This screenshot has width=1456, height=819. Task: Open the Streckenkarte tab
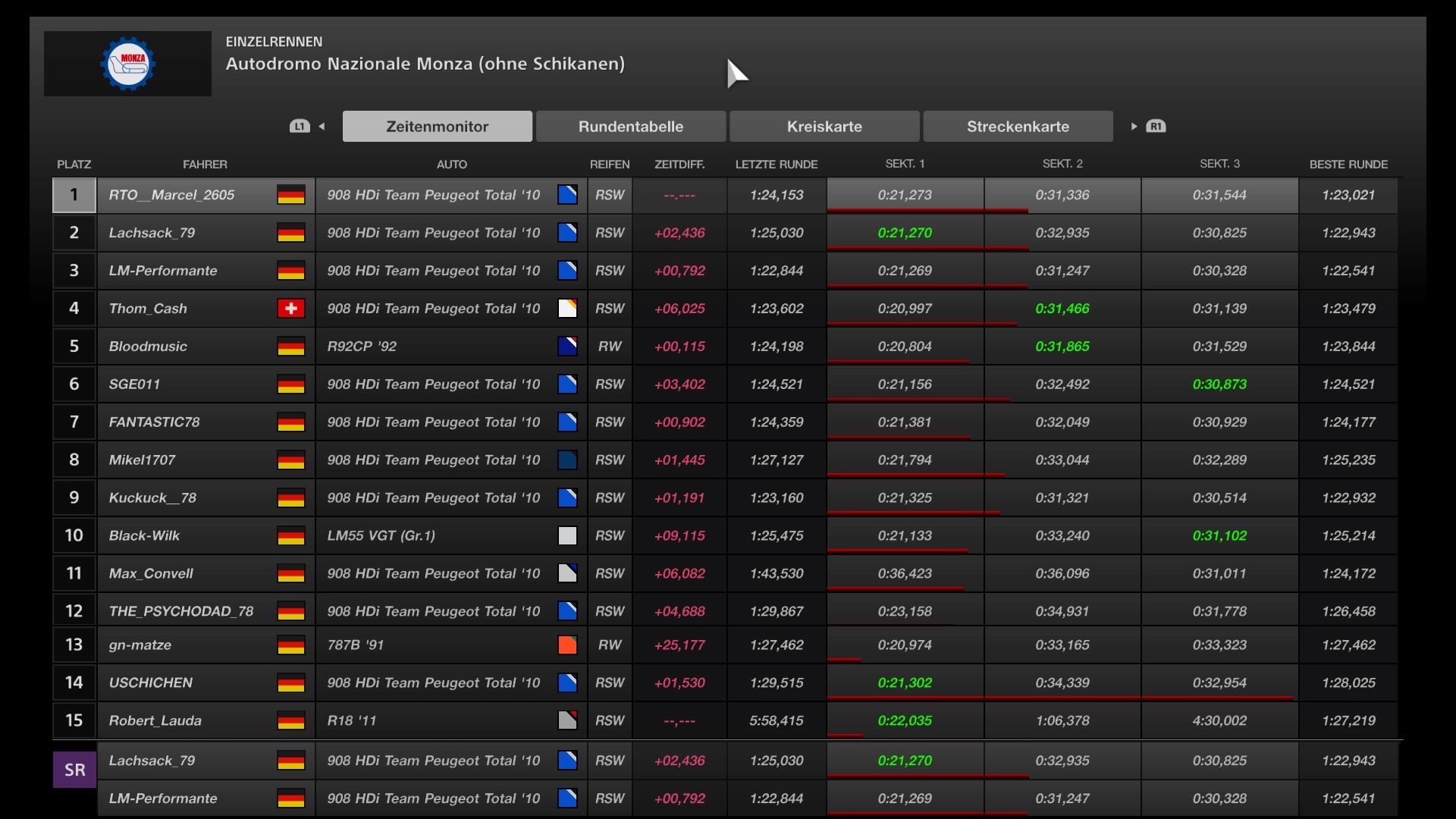1018,127
